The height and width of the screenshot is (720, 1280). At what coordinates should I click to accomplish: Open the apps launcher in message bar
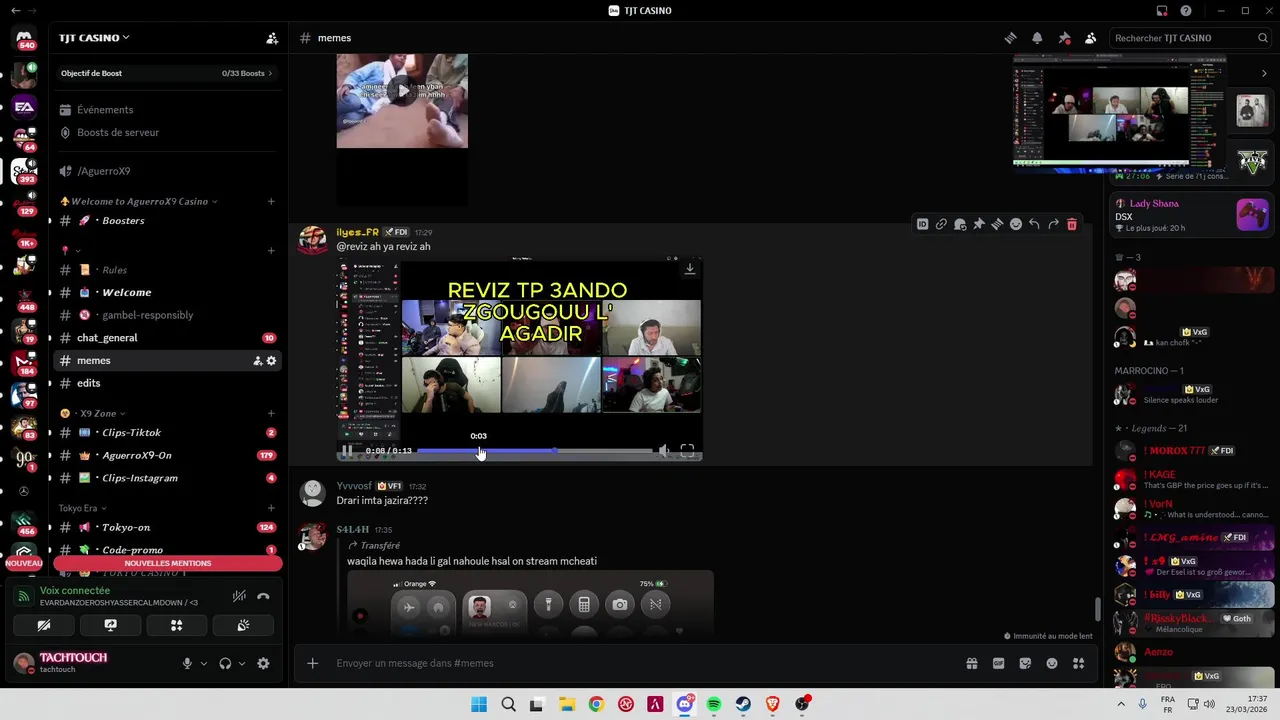[x=1079, y=663]
